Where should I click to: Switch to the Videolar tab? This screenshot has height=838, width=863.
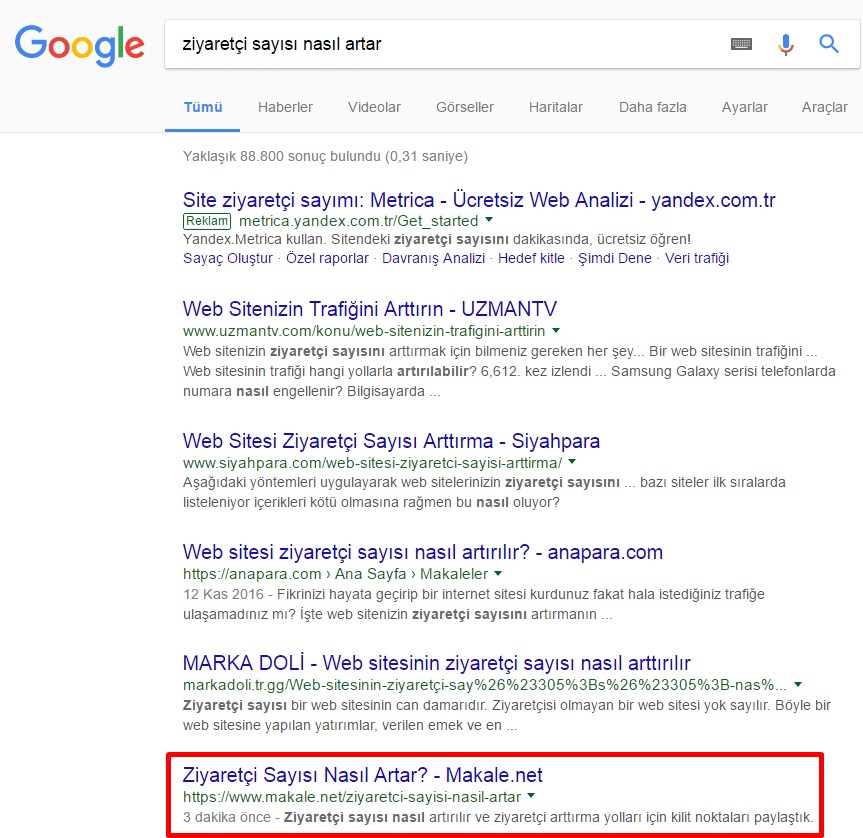tap(374, 107)
